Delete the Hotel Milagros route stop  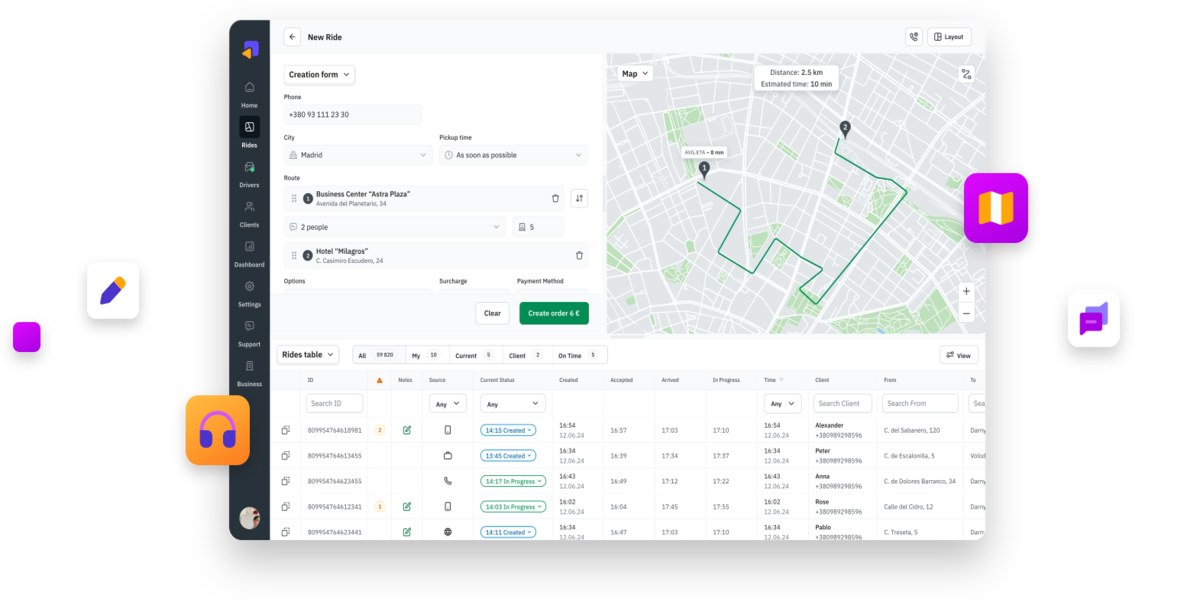click(578, 255)
